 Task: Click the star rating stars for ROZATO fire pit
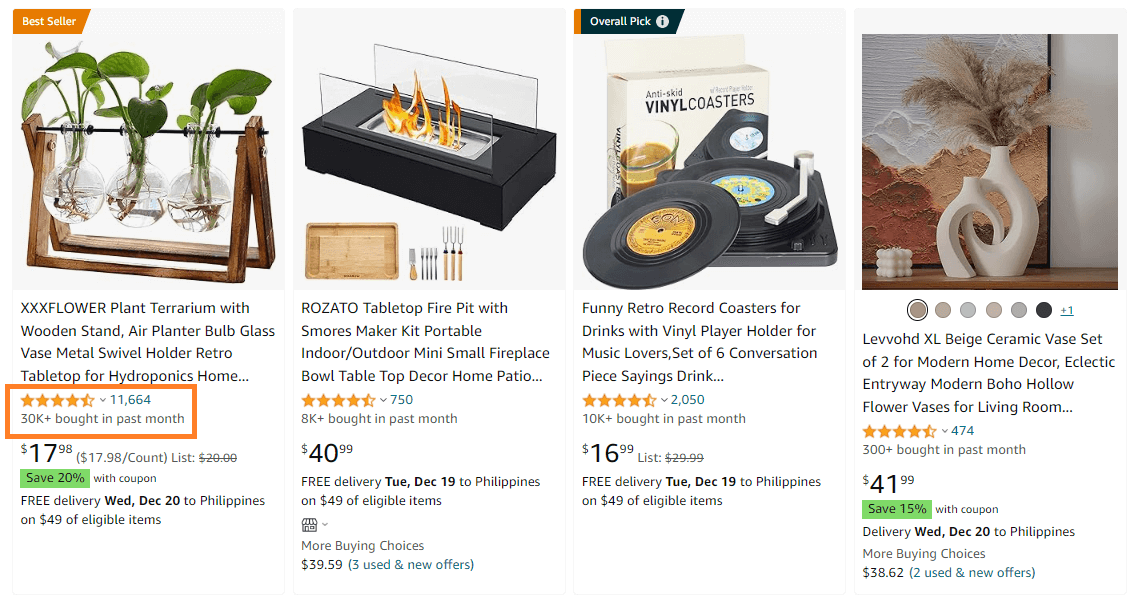tap(338, 399)
